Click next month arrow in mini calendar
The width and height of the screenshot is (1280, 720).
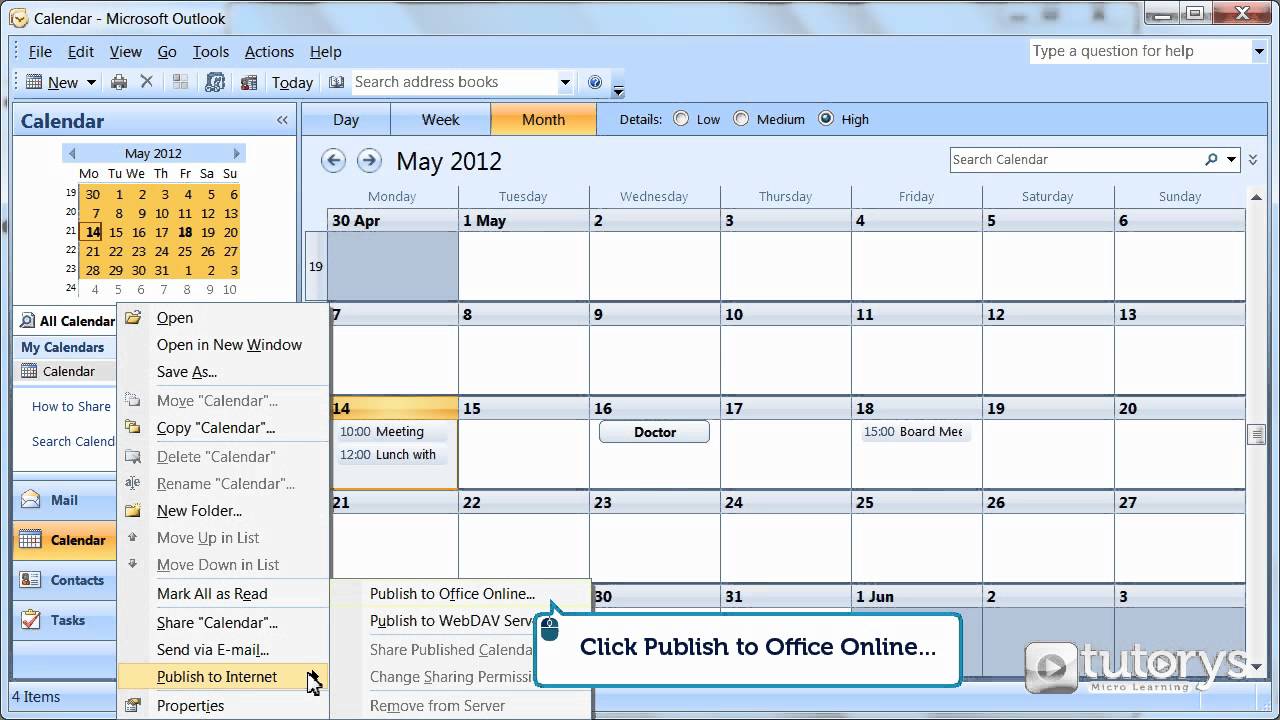click(x=237, y=153)
